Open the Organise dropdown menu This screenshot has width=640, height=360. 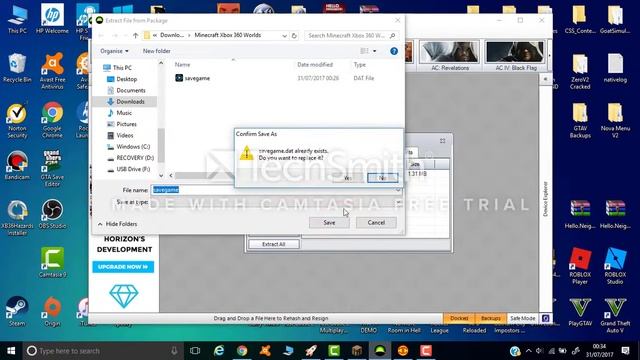pyautogui.click(x=114, y=51)
